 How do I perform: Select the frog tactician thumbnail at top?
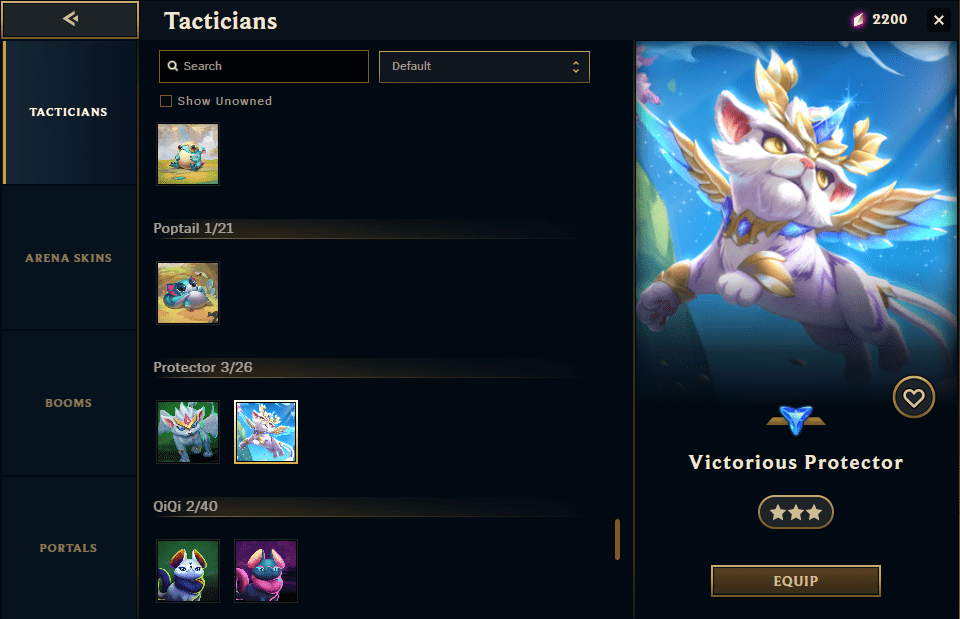pos(188,154)
